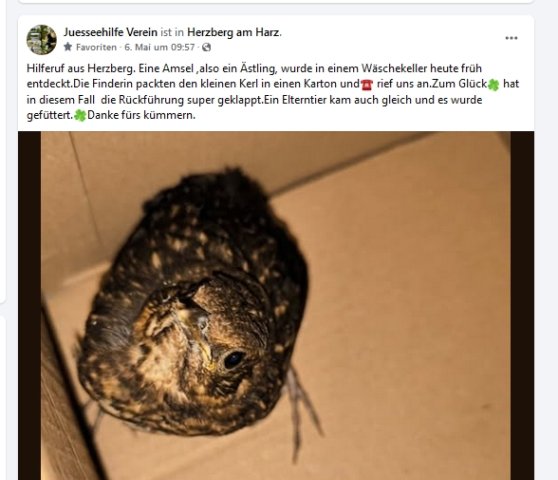The image size is (558, 480).
Task: Click the black bar left of photo
Action: point(30,306)
